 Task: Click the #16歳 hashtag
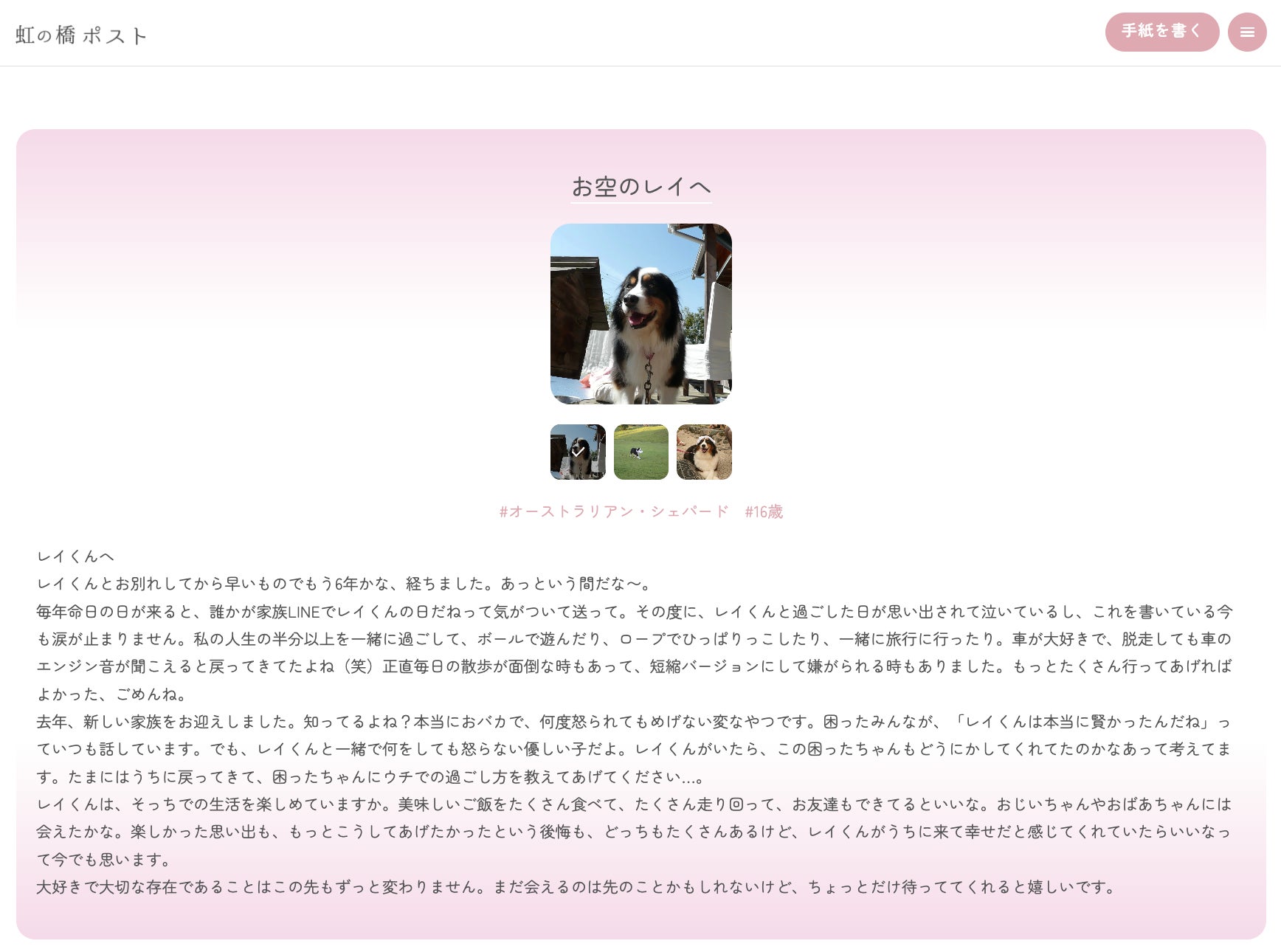(764, 511)
